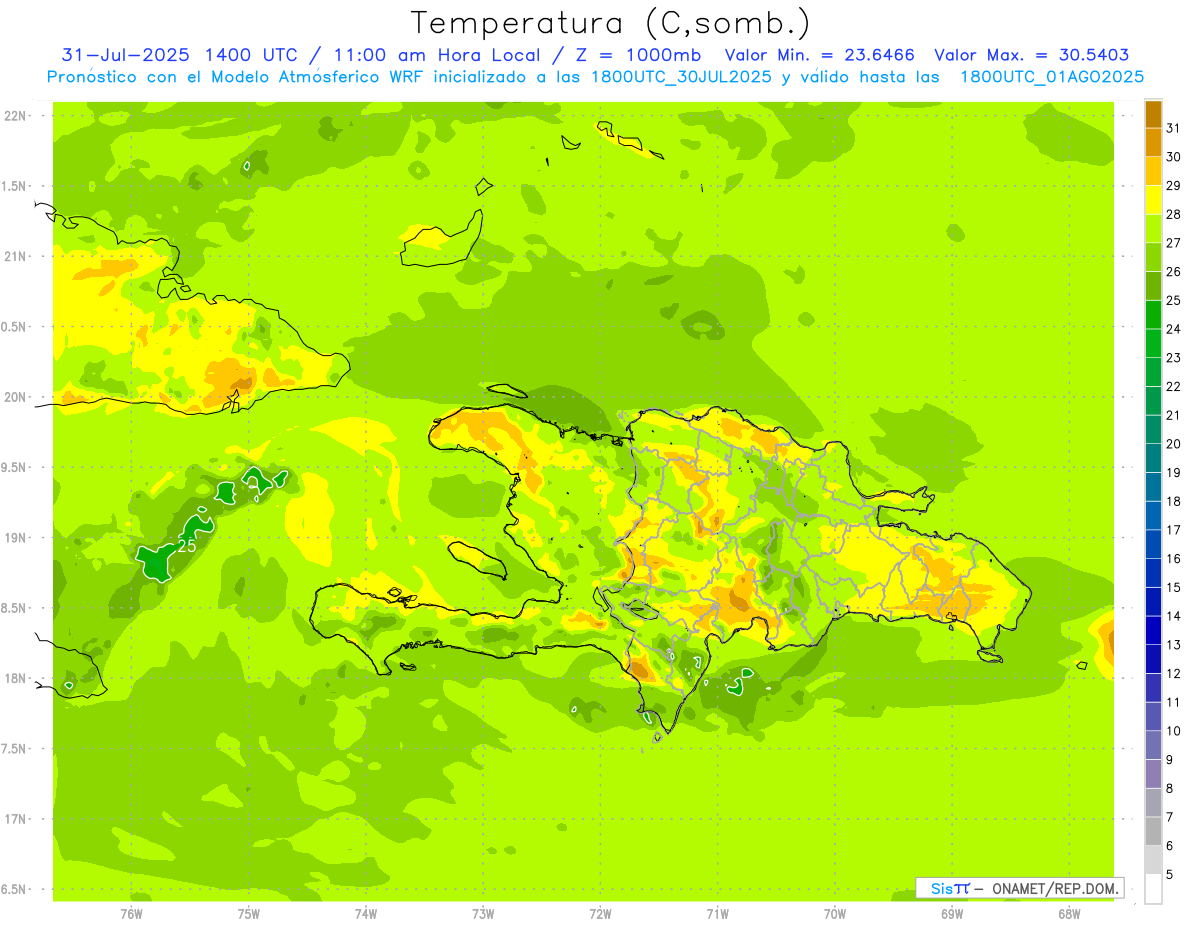Click the "20N" latitude axis label
Image resolution: width=1200 pixels, height=927 pixels.
(x=15, y=397)
